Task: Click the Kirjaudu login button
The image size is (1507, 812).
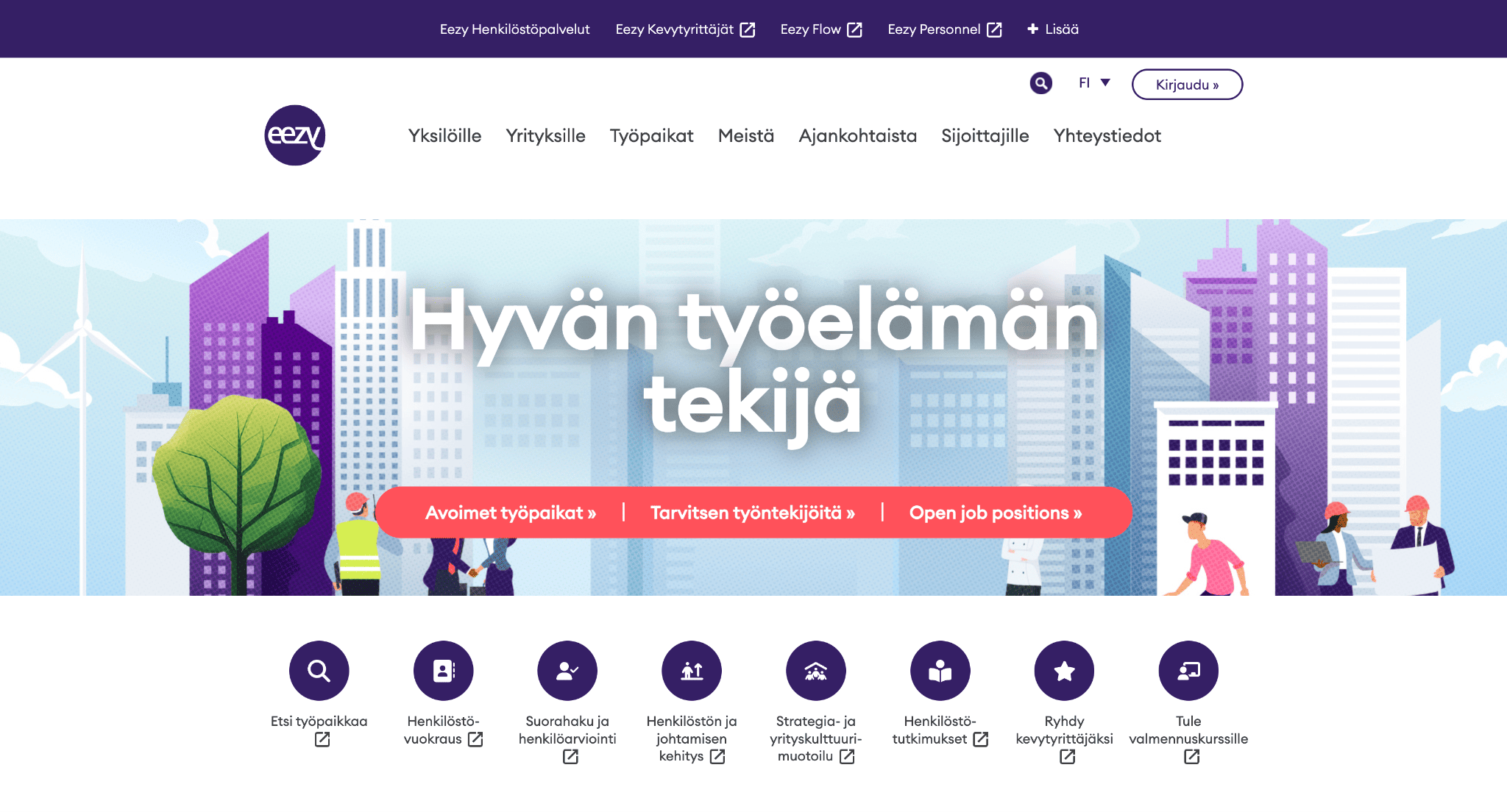Action: point(1187,85)
